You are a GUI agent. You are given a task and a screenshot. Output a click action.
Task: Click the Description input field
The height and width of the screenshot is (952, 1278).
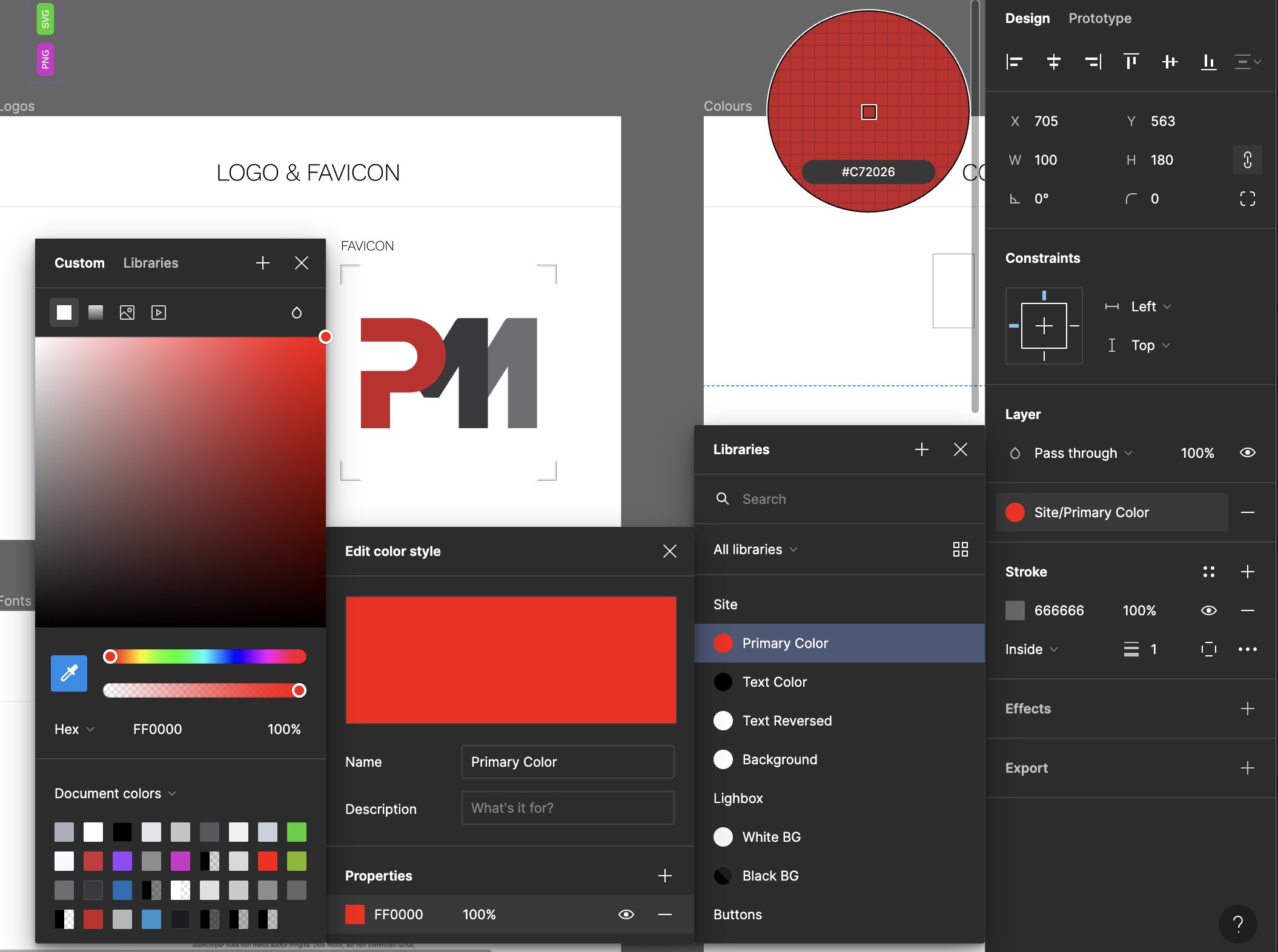pyautogui.click(x=568, y=808)
